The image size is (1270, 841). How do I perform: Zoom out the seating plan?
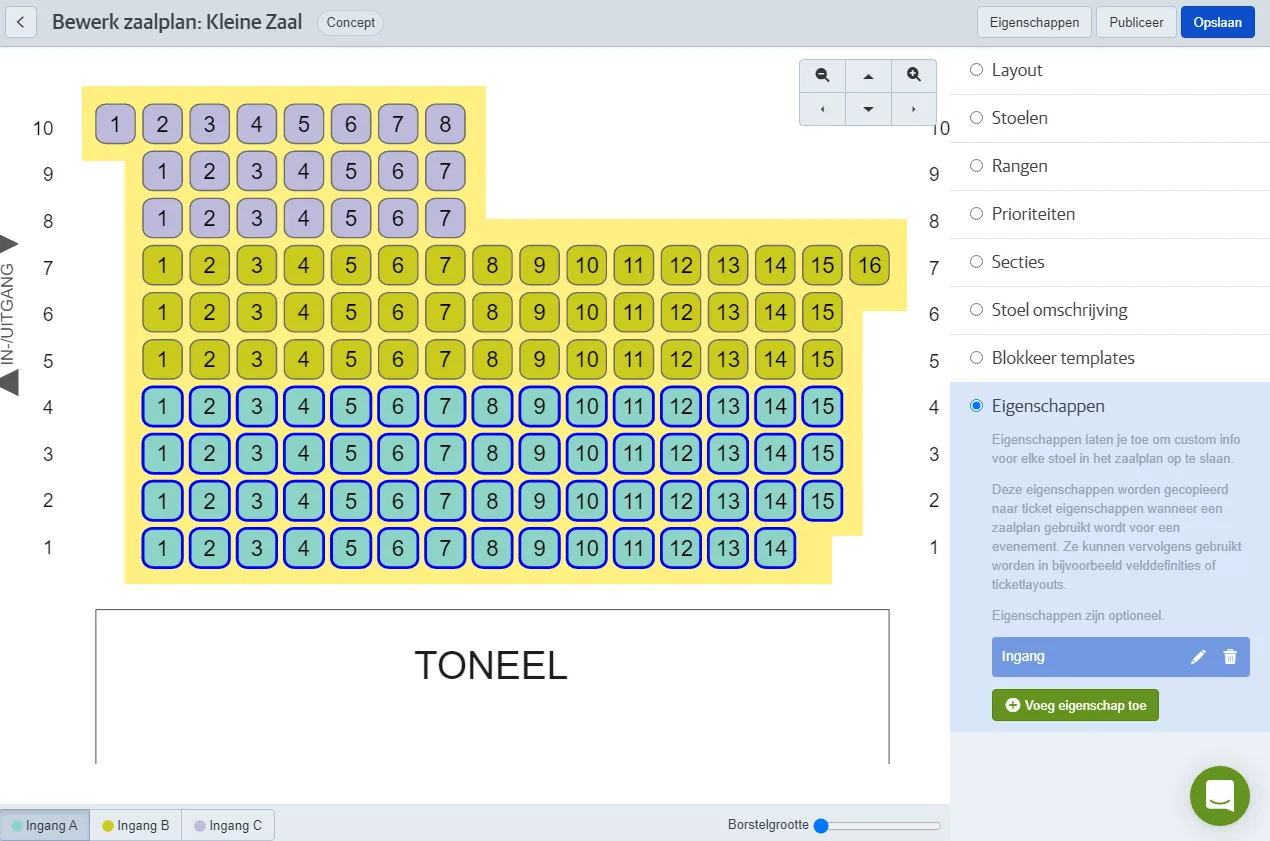[822, 75]
